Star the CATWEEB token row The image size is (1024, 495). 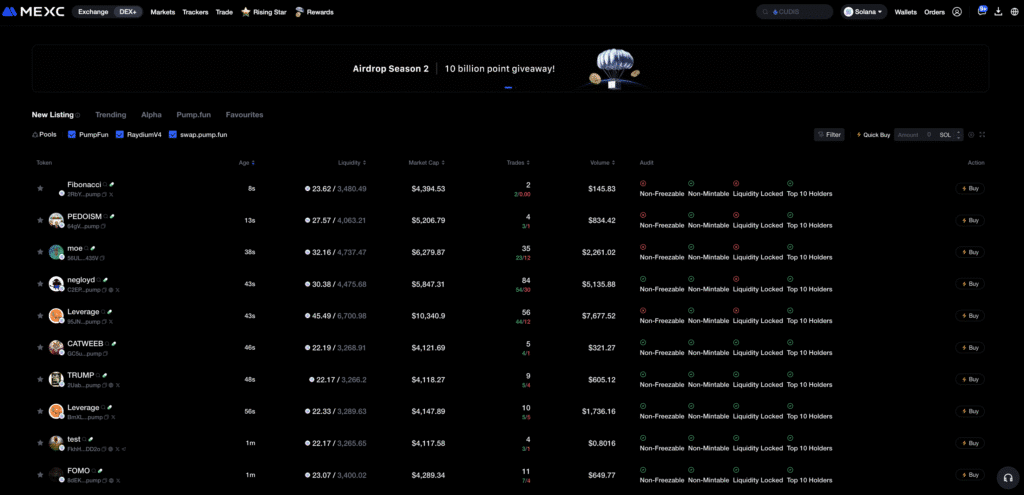(40, 347)
